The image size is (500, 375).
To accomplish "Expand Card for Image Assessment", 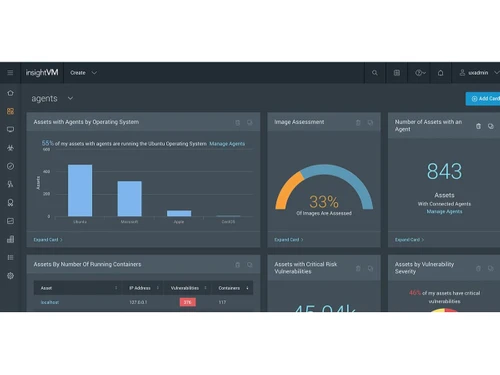I will 289,240.
